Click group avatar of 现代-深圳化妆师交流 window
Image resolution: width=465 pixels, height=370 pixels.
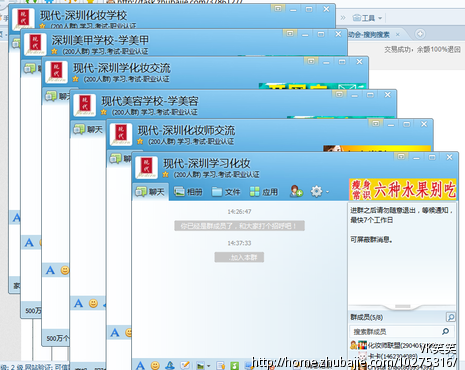pyautogui.click(x=121, y=134)
